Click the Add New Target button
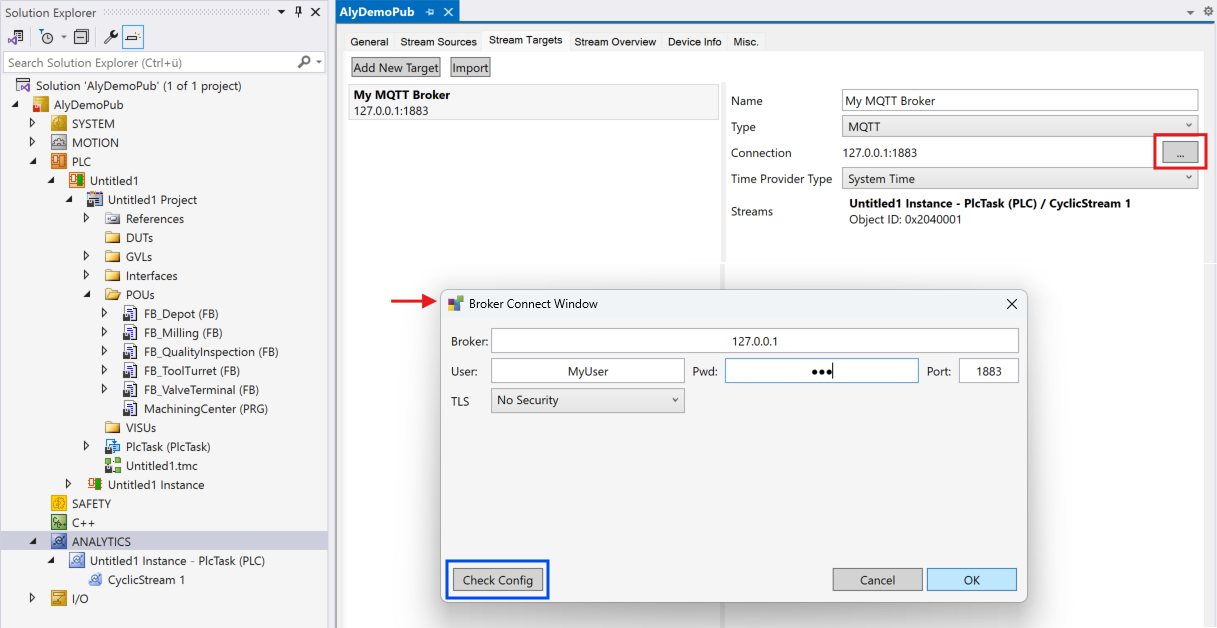1217x628 pixels. click(x=396, y=67)
